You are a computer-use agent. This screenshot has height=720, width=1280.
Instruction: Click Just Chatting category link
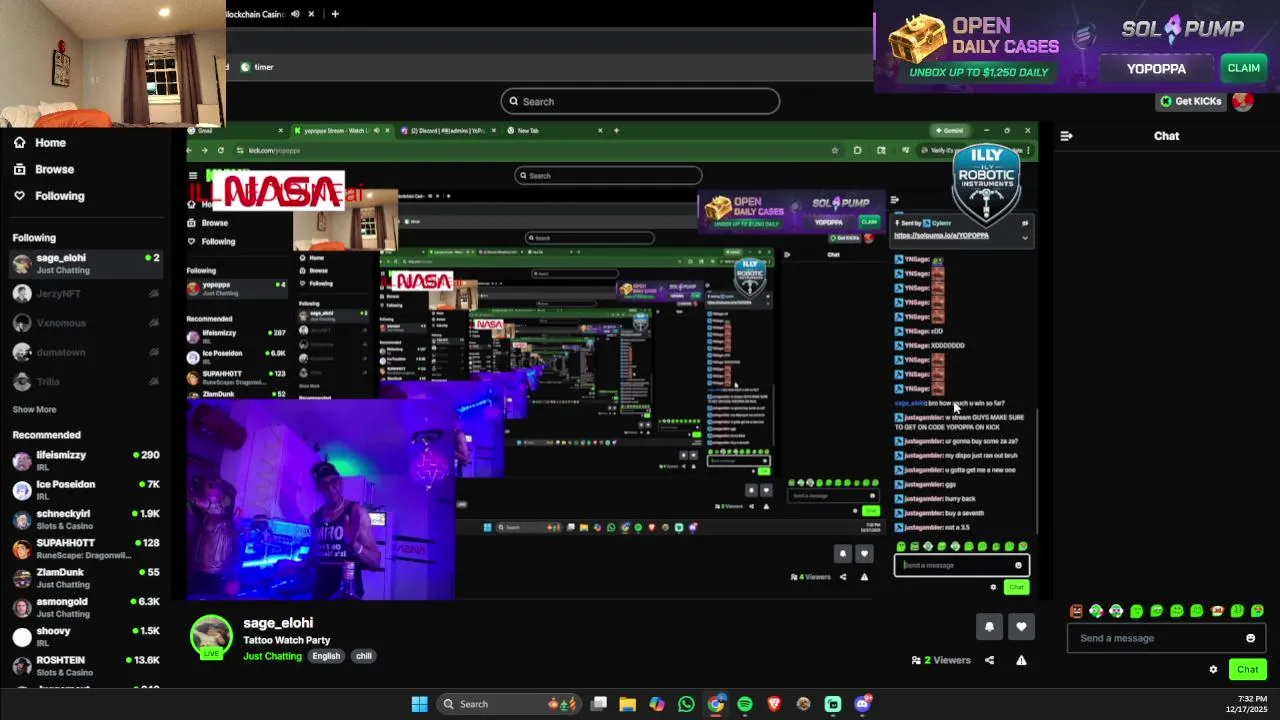(x=272, y=656)
